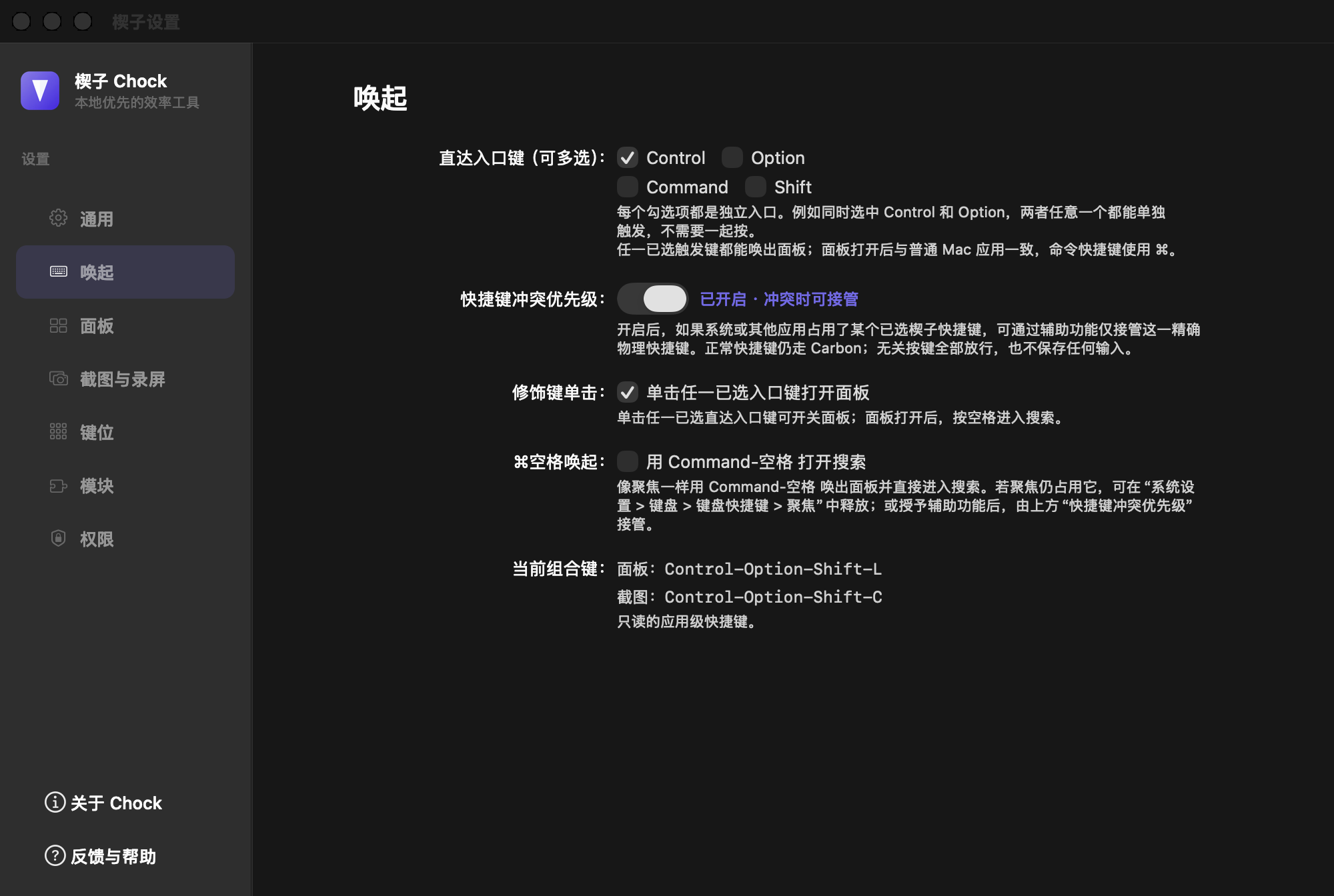Click the 设置 sidebar section header
1334x896 pixels.
(36, 159)
